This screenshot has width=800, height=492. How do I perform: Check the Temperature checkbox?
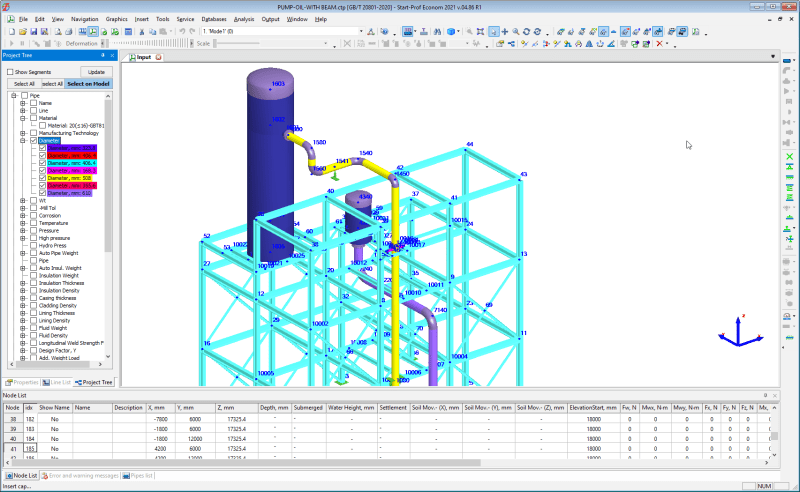coord(33,223)
